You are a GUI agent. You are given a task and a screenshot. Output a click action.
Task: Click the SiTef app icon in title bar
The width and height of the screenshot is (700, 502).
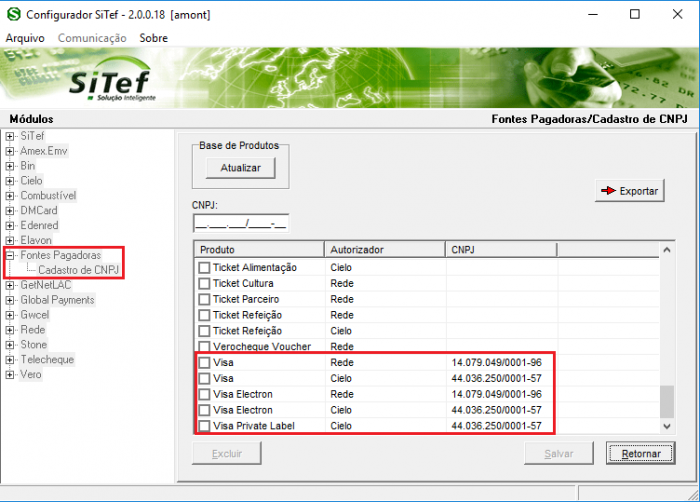coord(14,14)
